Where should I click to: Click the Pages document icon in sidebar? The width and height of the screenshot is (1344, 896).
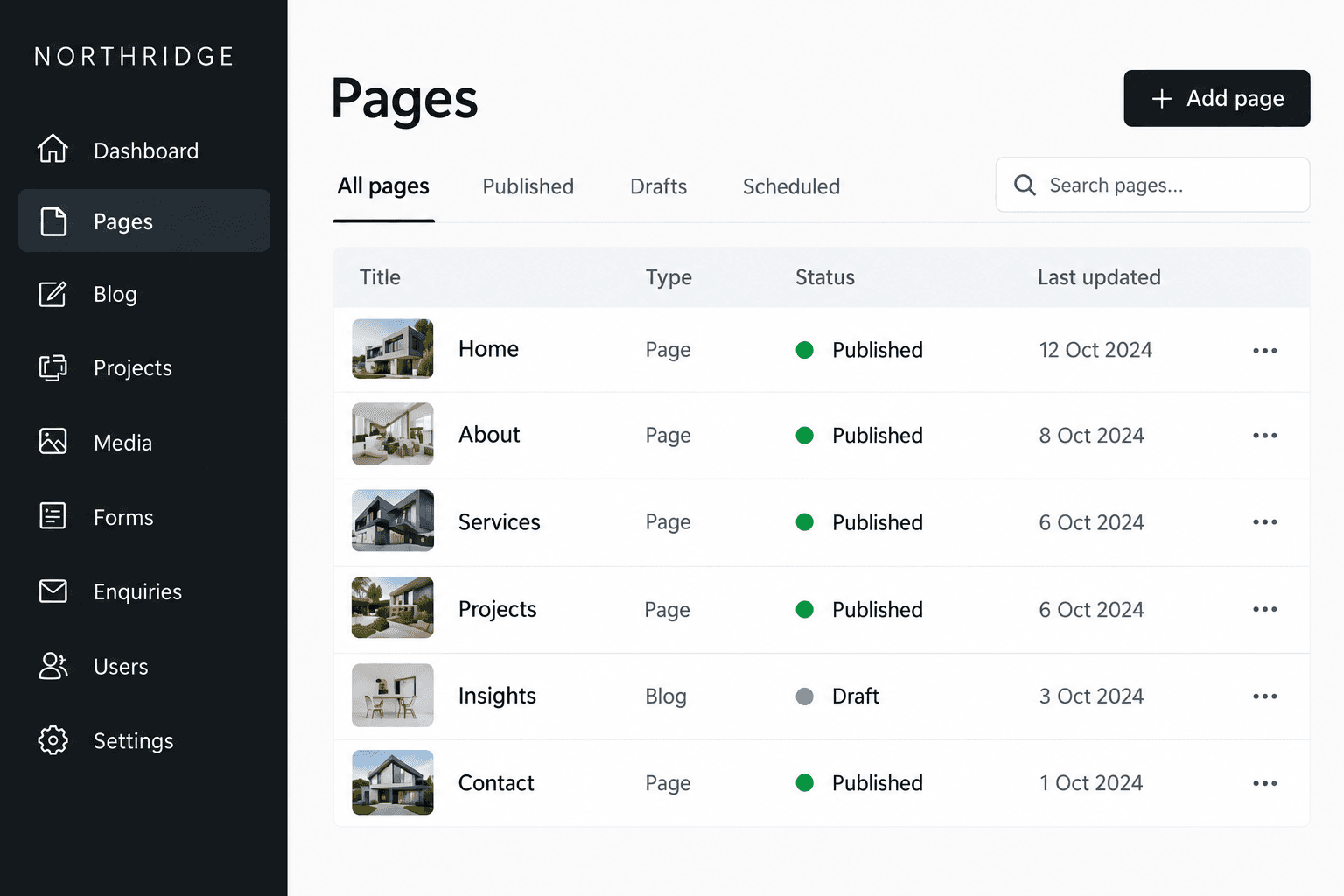coord(53,221)
